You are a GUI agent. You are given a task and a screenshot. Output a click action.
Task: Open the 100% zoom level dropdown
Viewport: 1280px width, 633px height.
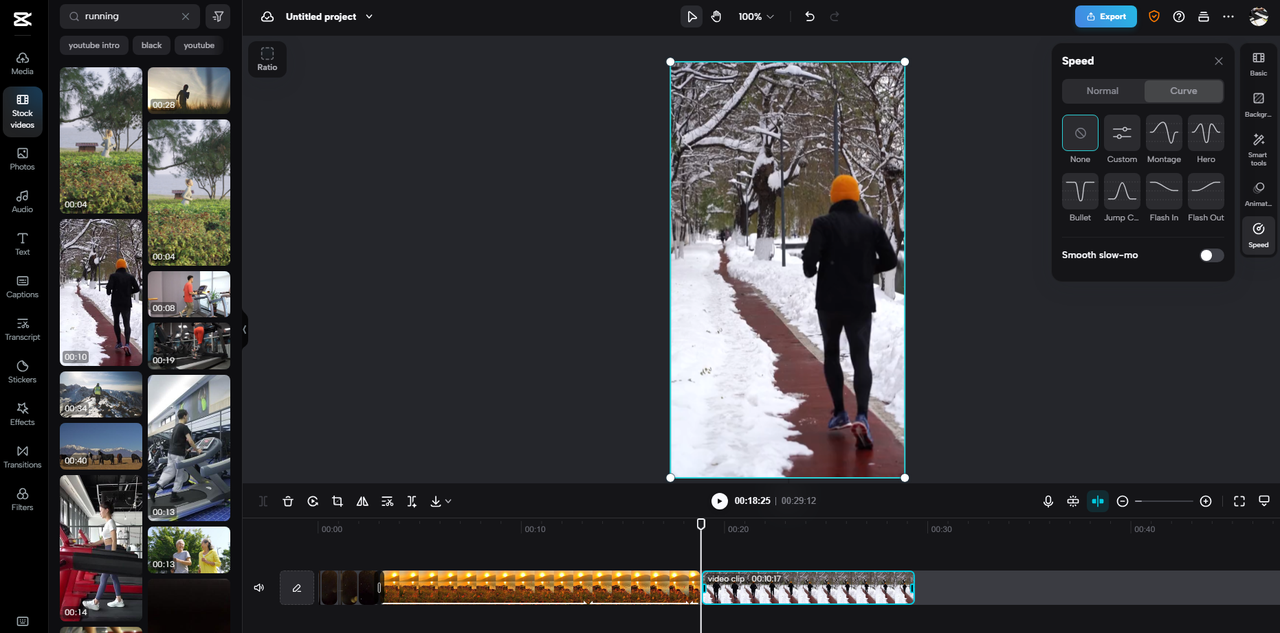(756, 16)
